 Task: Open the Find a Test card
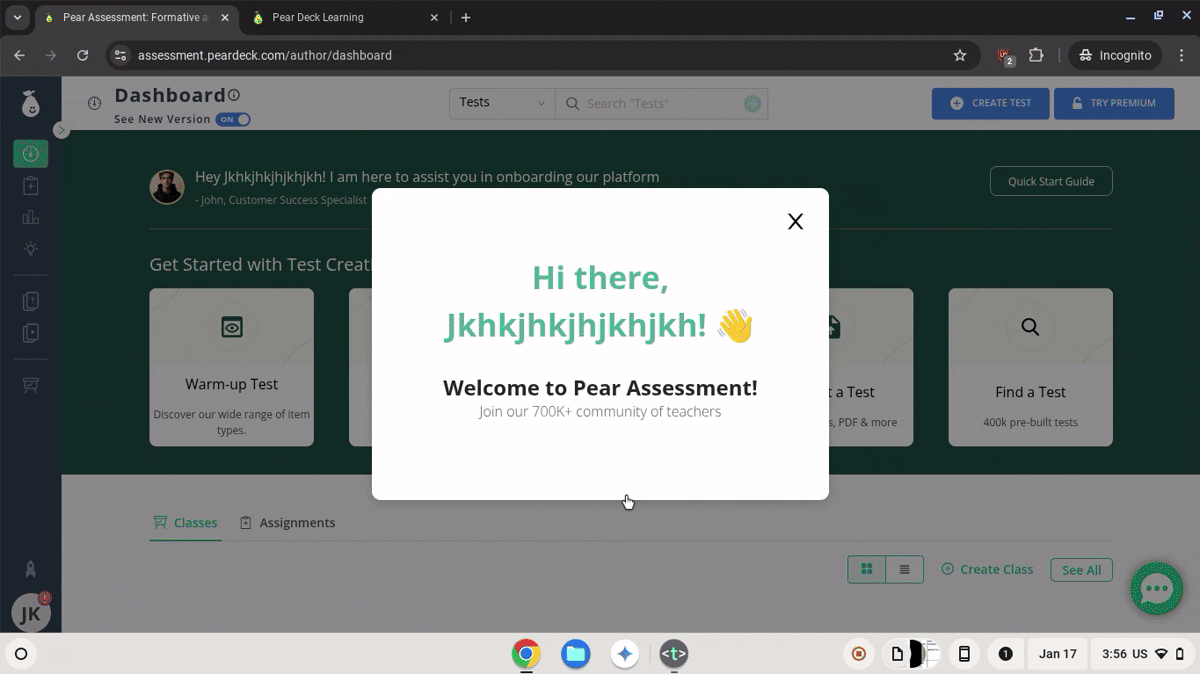pyautogui.click(x=1030, y=367)
